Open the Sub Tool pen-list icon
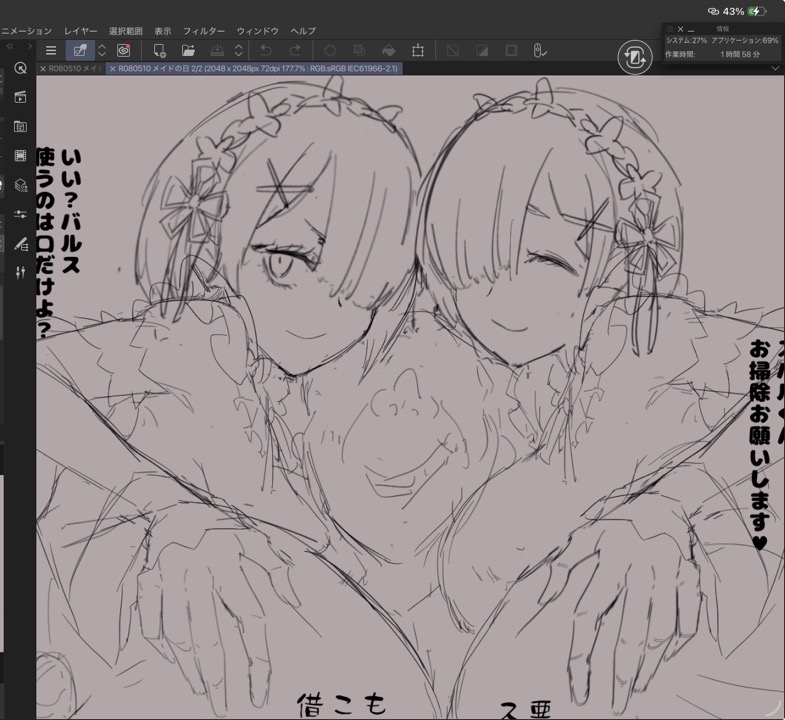This screenshot has width=785, height=720. pyautogui.click(x=21, y=244)
